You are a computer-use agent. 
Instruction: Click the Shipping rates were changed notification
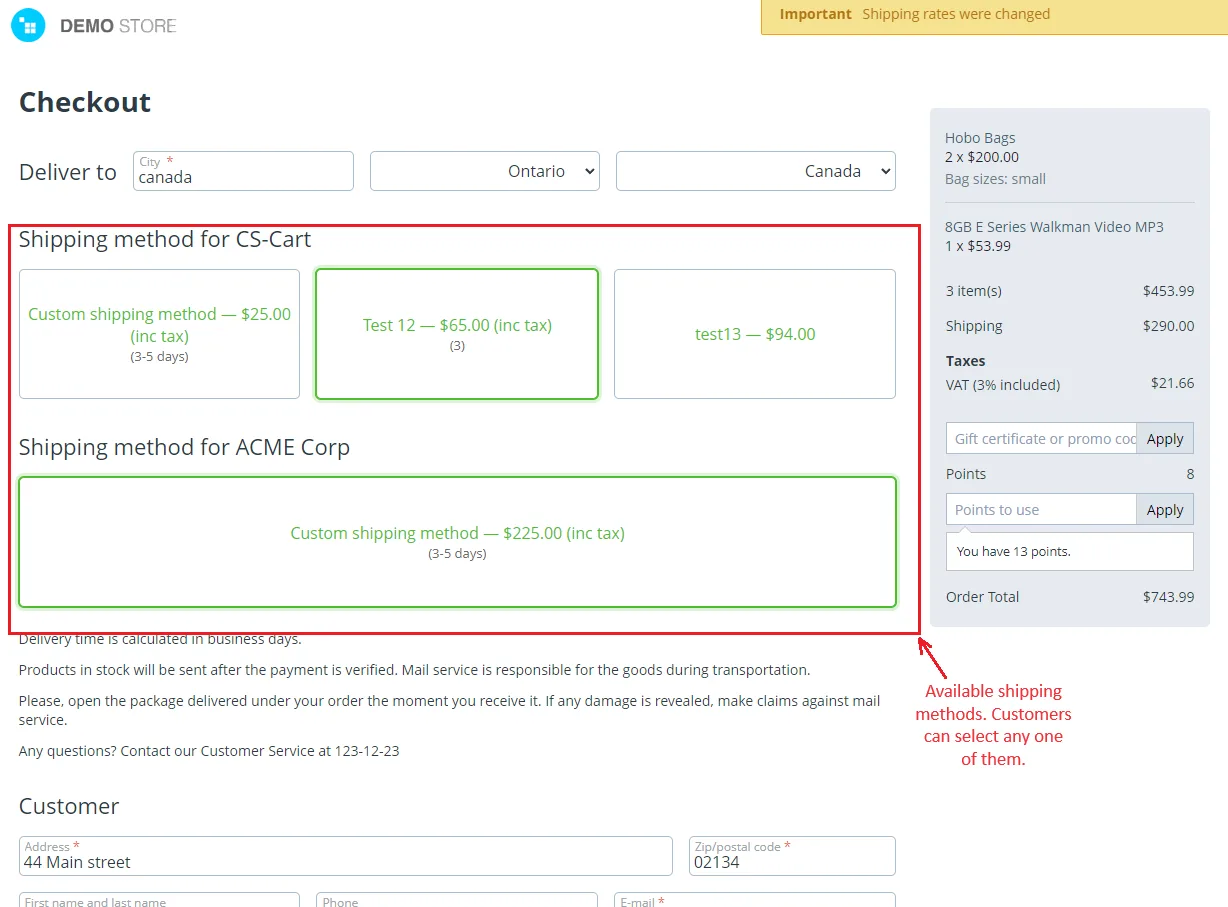[994, 15]
